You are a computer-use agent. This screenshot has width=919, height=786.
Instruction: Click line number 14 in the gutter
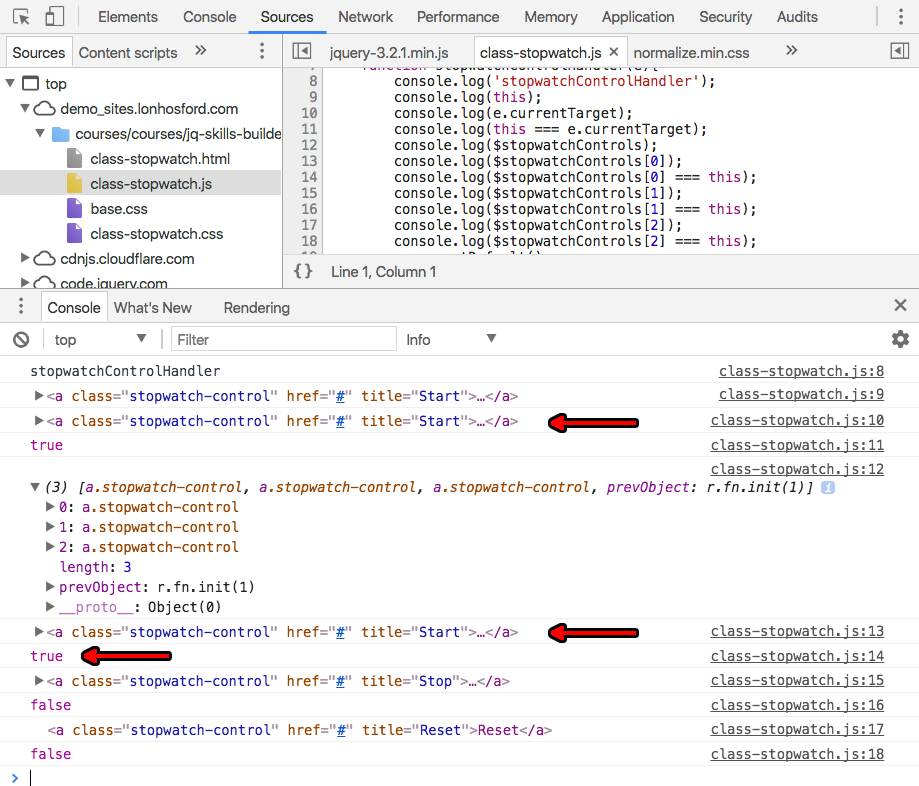pyautogui.click(x=309, y=177)
